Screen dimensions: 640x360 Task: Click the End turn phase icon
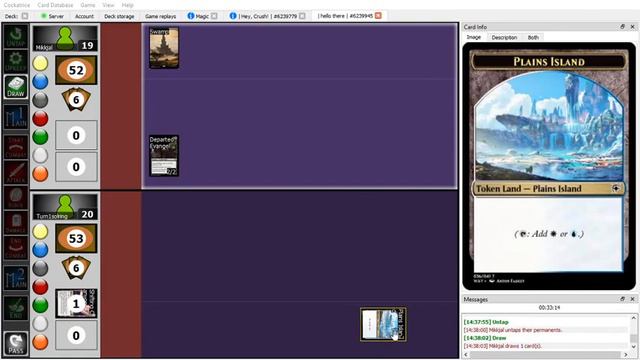coord(16,308)
